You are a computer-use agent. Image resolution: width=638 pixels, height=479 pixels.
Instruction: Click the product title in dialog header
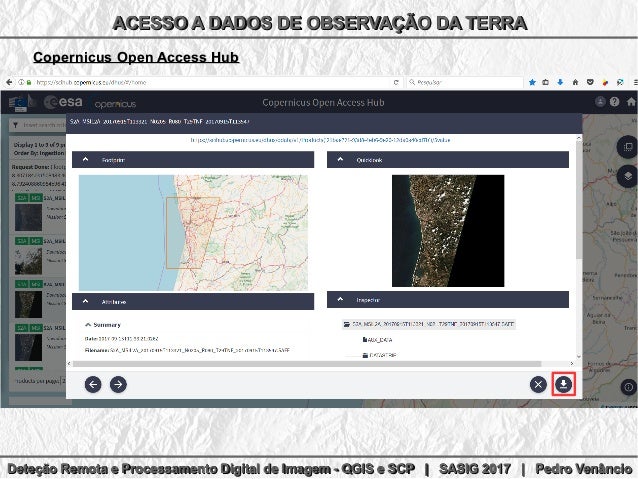point(159,122)
